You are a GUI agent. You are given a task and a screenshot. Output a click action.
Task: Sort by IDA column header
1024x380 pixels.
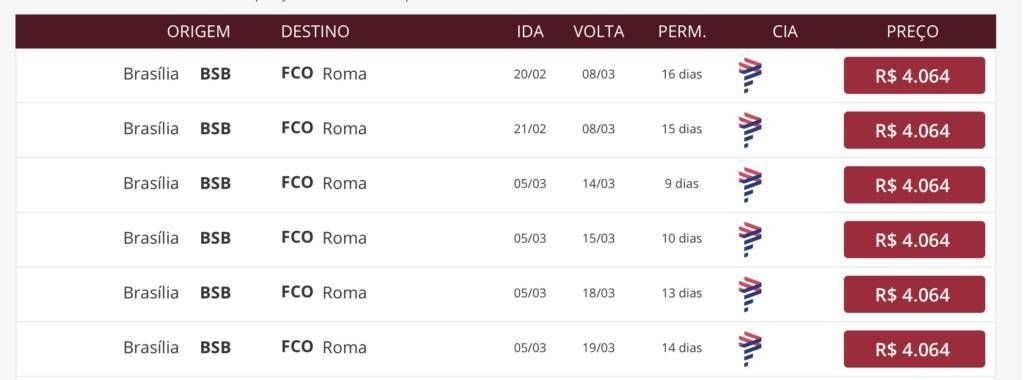click(530, 31)
